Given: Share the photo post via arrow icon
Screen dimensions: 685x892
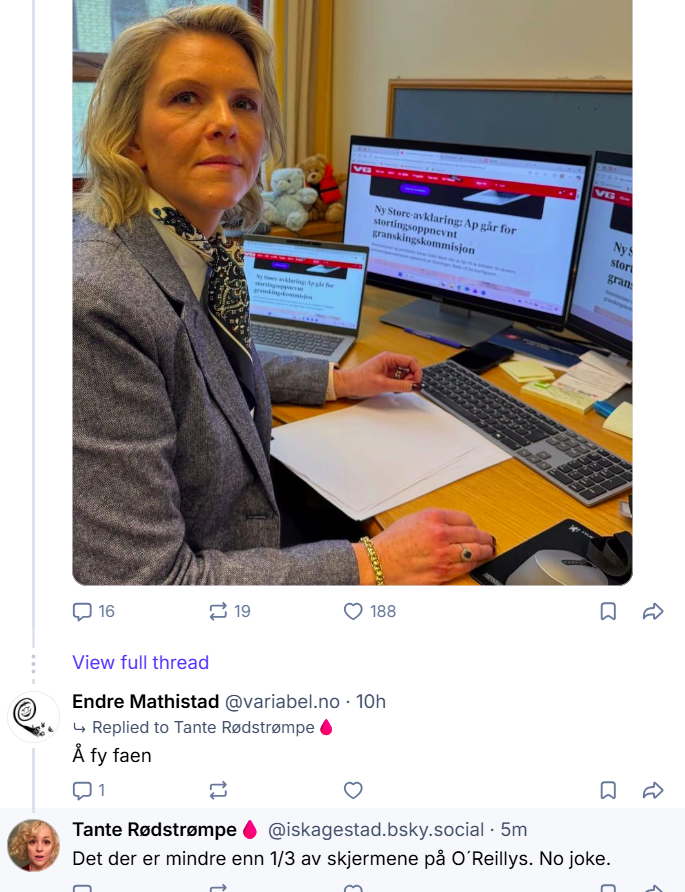Looking at the screenshot, I should (653, 611).
